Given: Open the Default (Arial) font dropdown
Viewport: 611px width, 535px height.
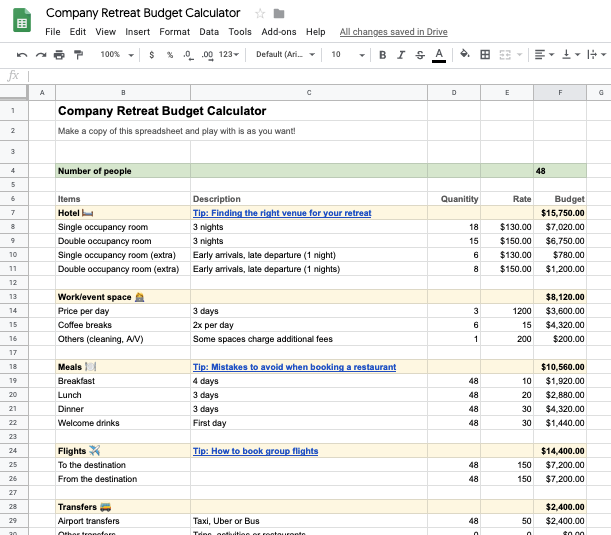Looking at the screenshot, I should point(285,55).
